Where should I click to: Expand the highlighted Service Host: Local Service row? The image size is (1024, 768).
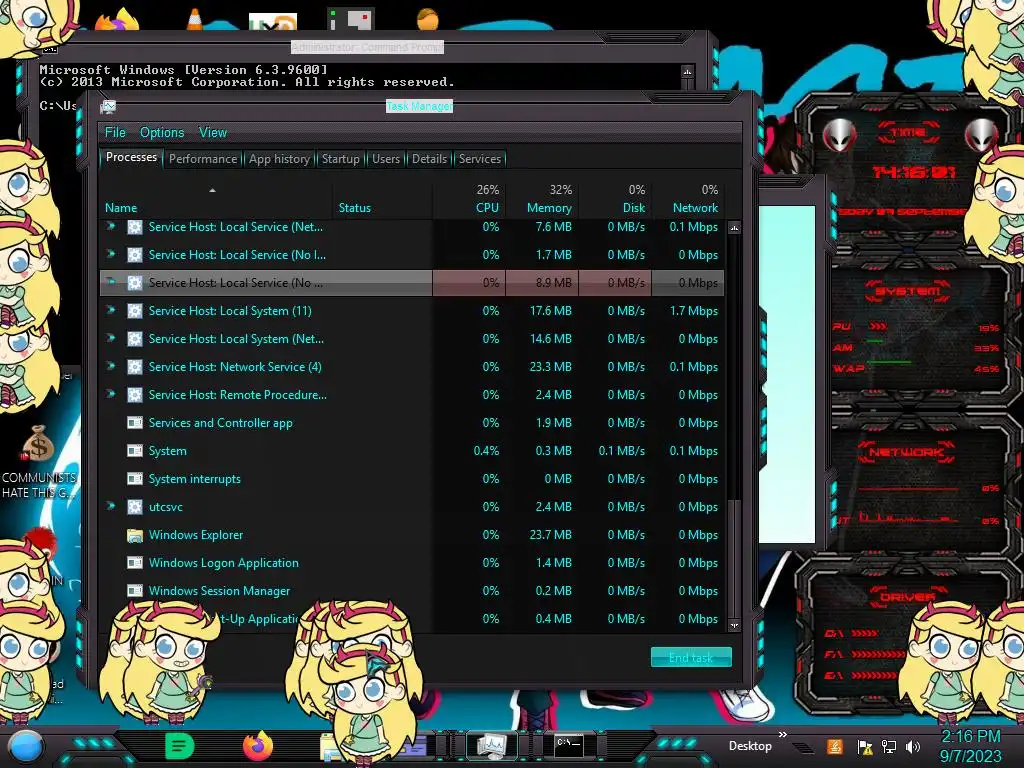tap(111, 282)
